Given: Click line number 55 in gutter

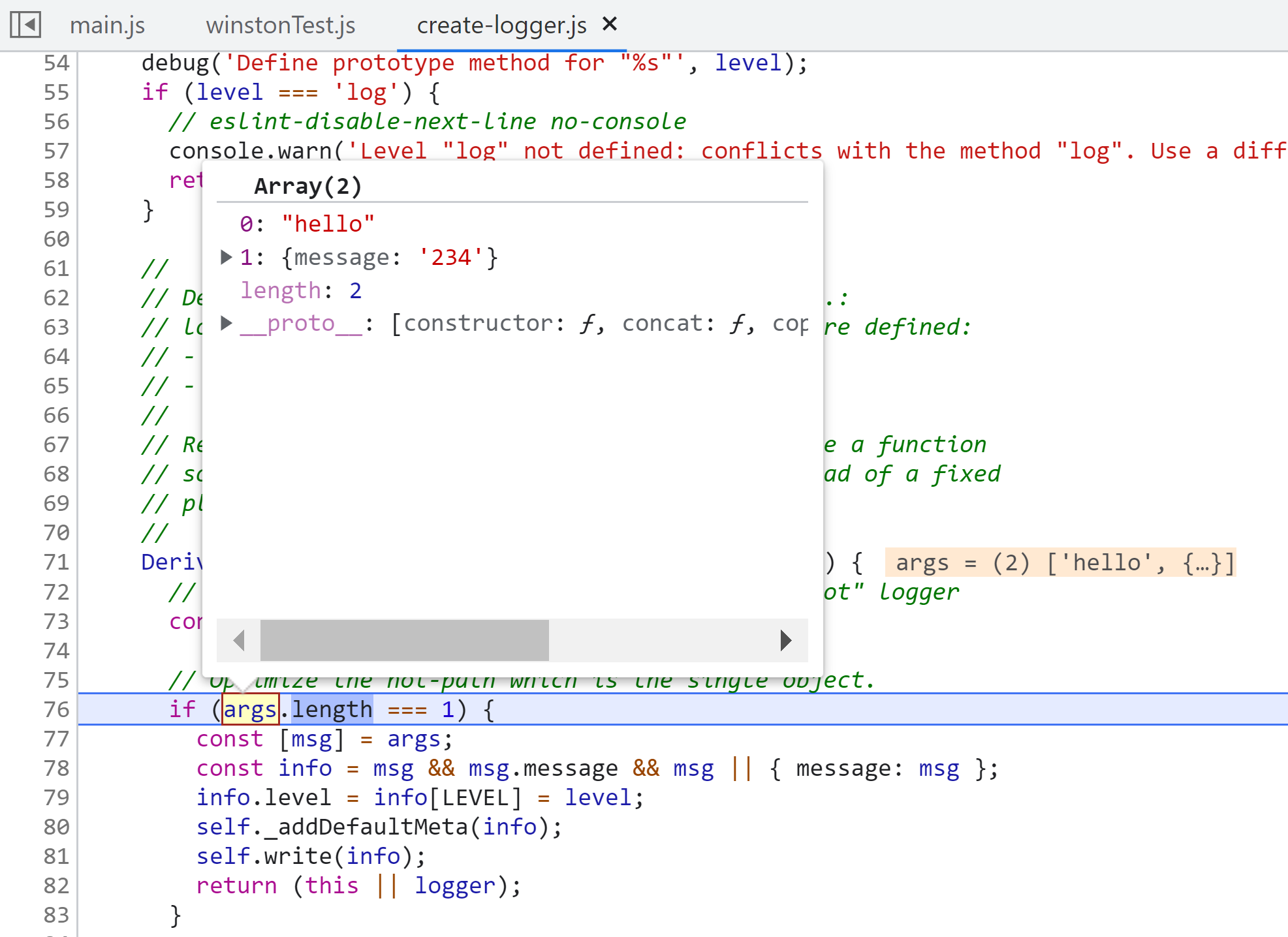Looking at the screenshot, I should (56, 92).
